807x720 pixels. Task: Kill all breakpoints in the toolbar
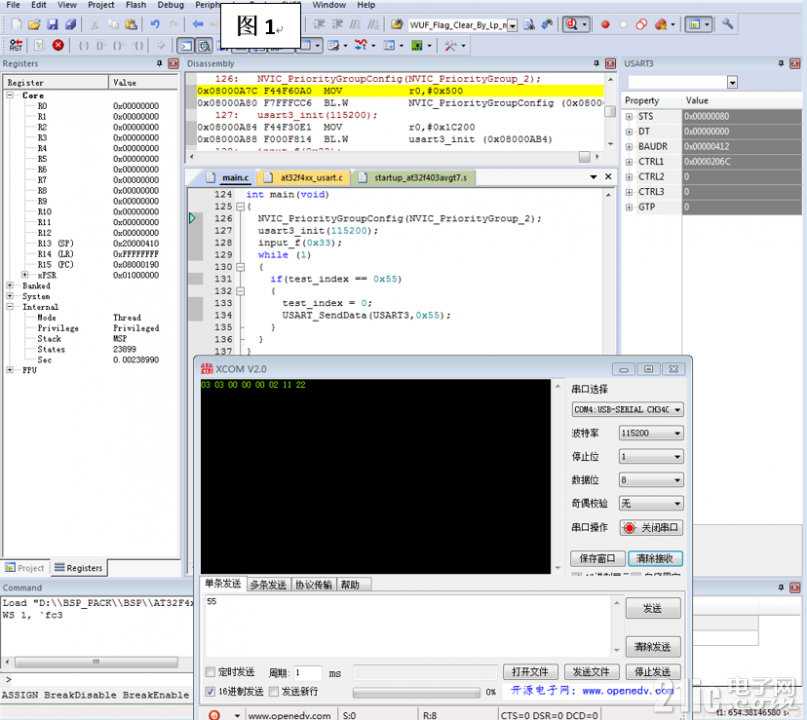point(661,24)
